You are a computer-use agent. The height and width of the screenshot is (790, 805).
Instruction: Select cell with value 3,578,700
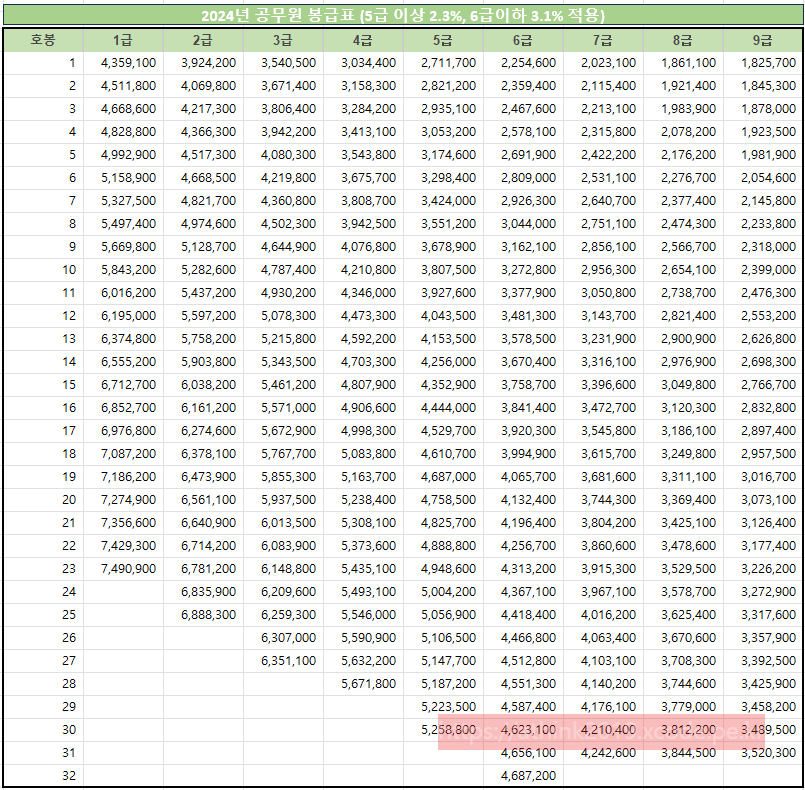coord(683,592)
